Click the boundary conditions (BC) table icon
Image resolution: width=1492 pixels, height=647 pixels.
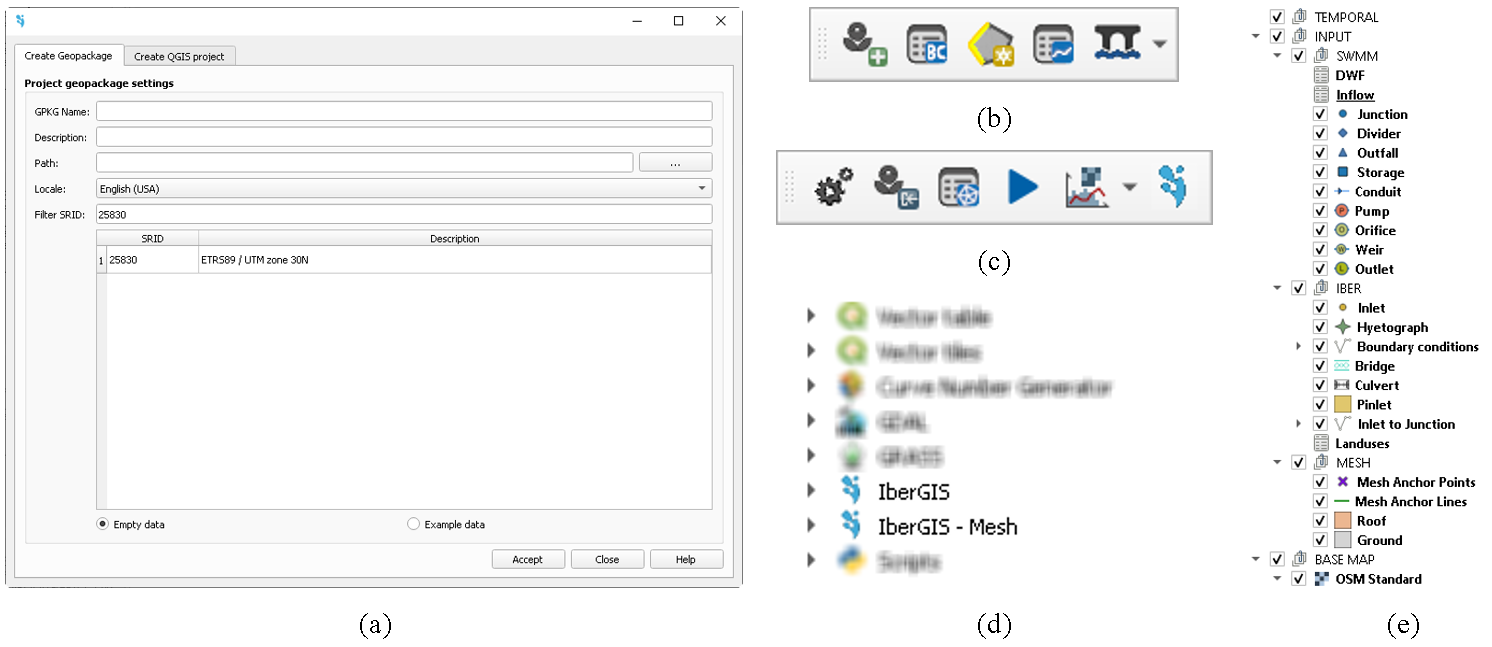(x=926, y=45)
